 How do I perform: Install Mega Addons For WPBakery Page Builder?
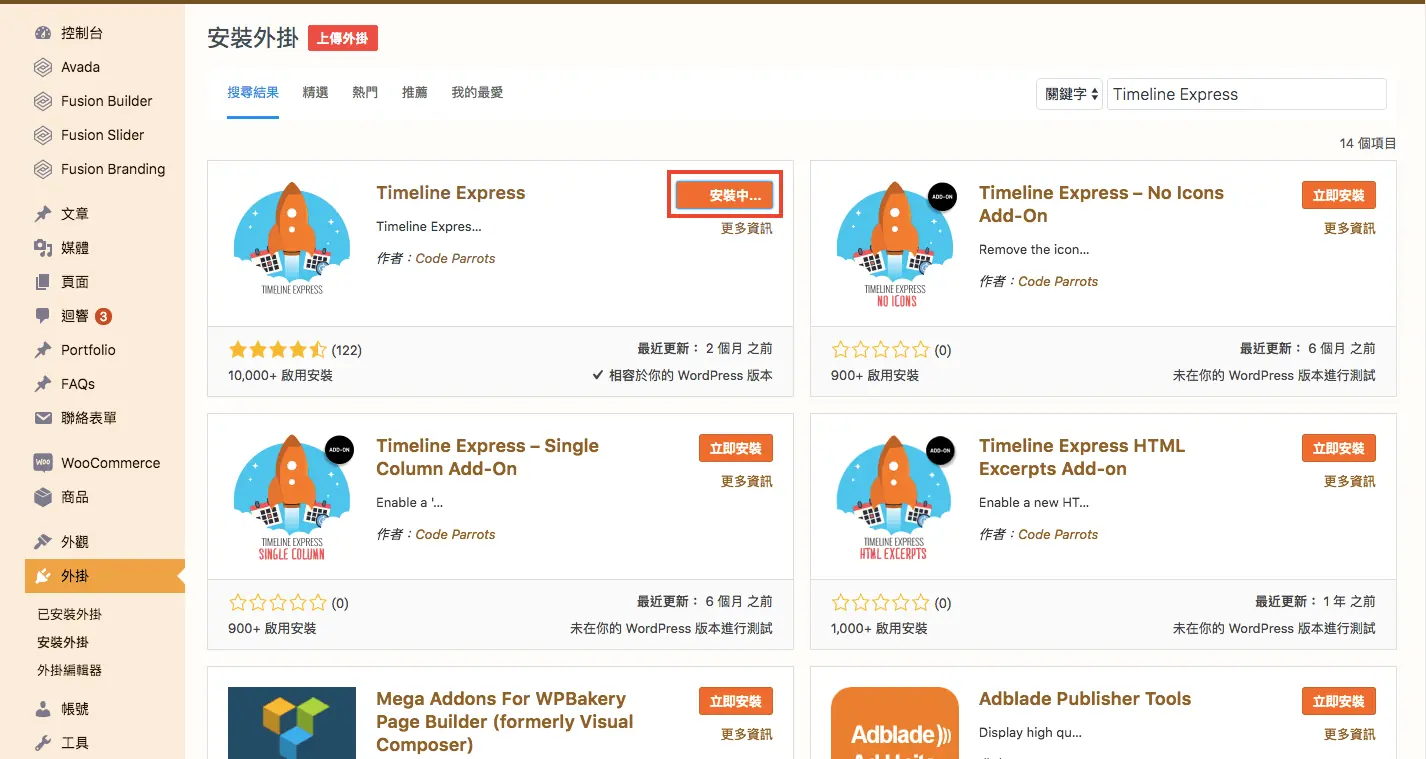[x=736, y=702]
